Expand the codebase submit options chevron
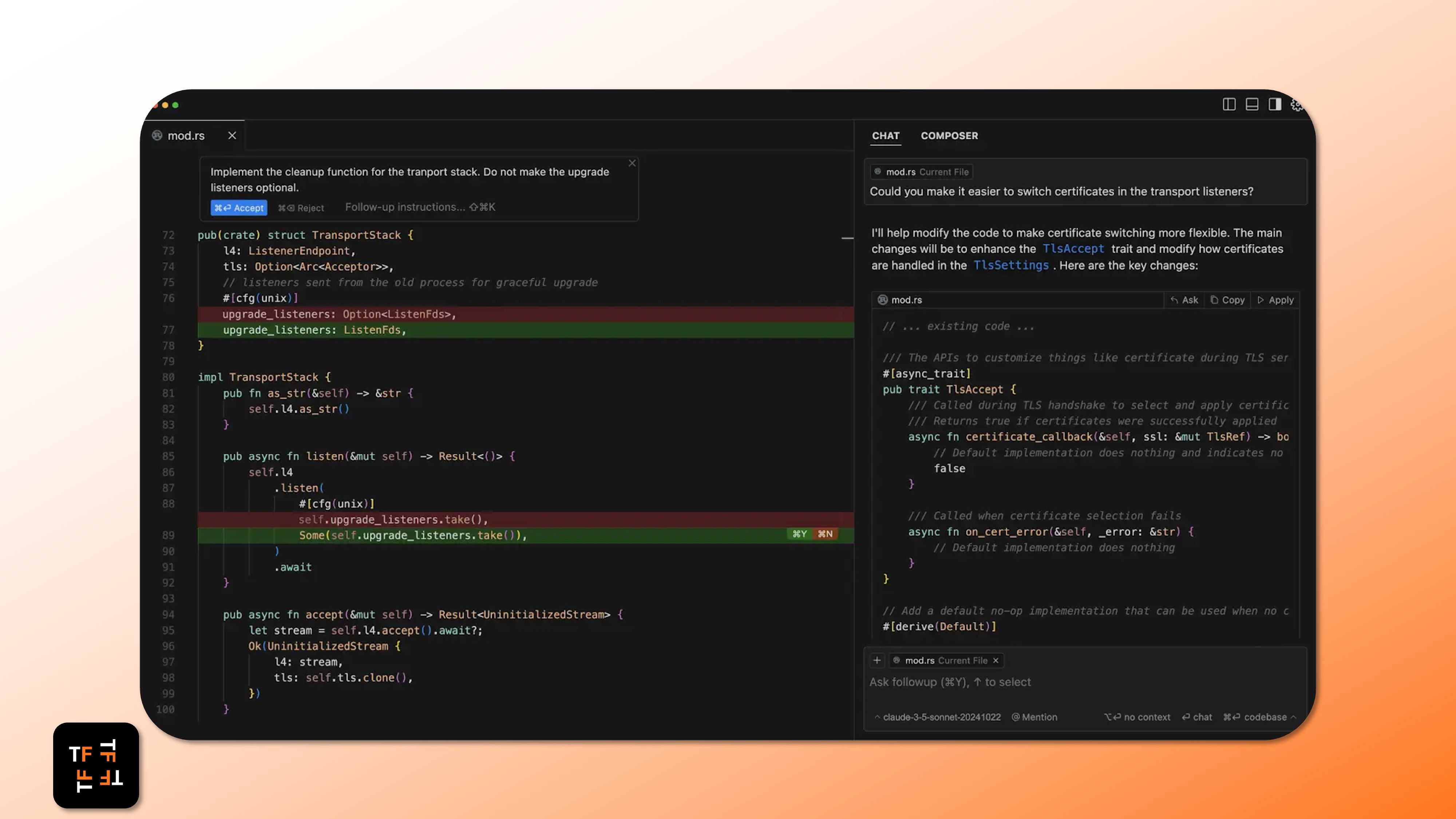The width and height of the screenshot is (1456, 819). 1294,717
